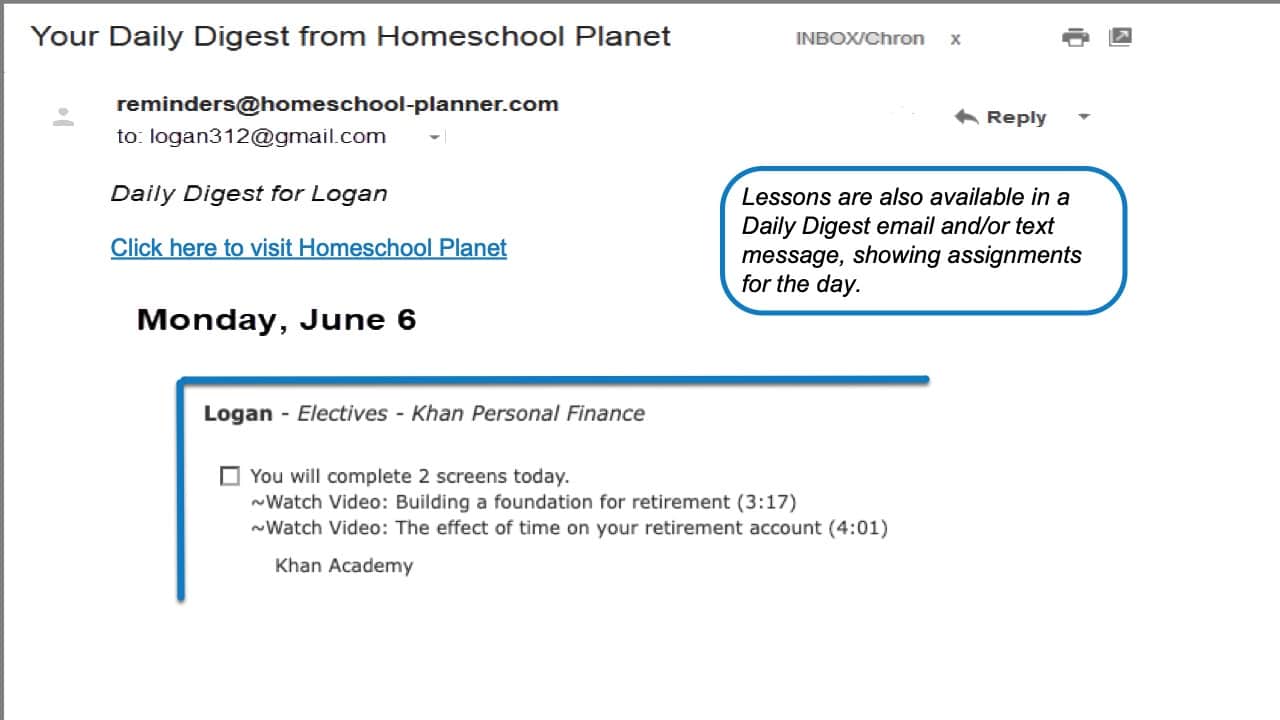The image size is (1280, 720).
Task: Expand the recipient details arrow
Action: click(434, 137)
